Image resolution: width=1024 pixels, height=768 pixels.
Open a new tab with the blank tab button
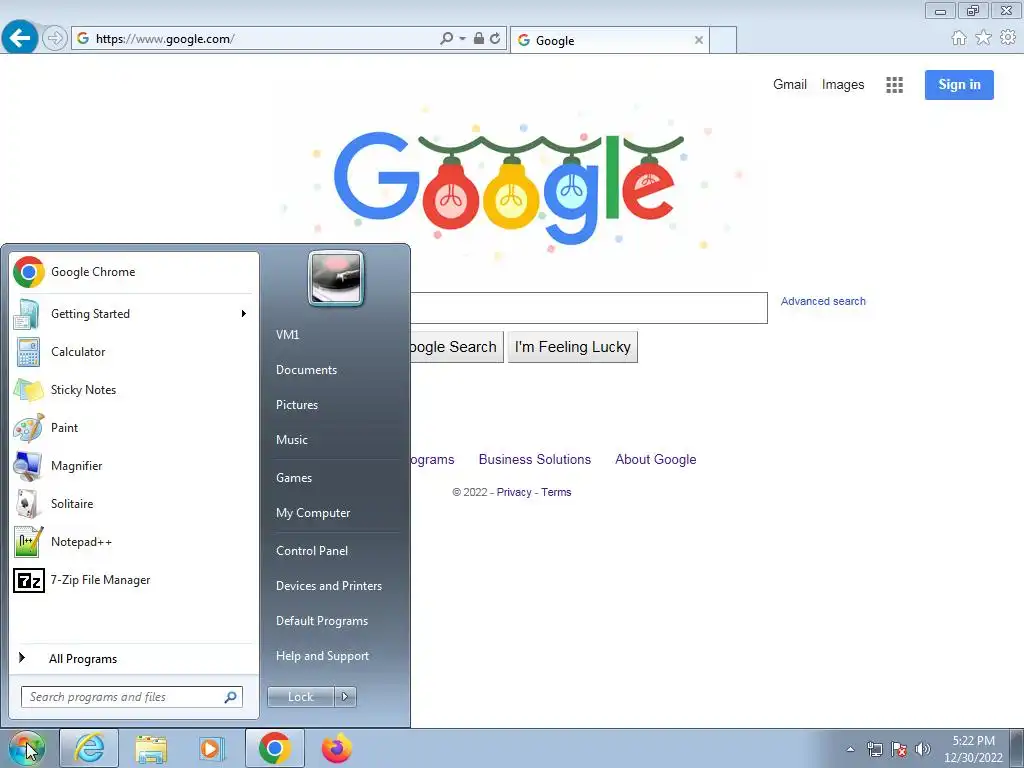pyautogui.click(x=723, y=40)
